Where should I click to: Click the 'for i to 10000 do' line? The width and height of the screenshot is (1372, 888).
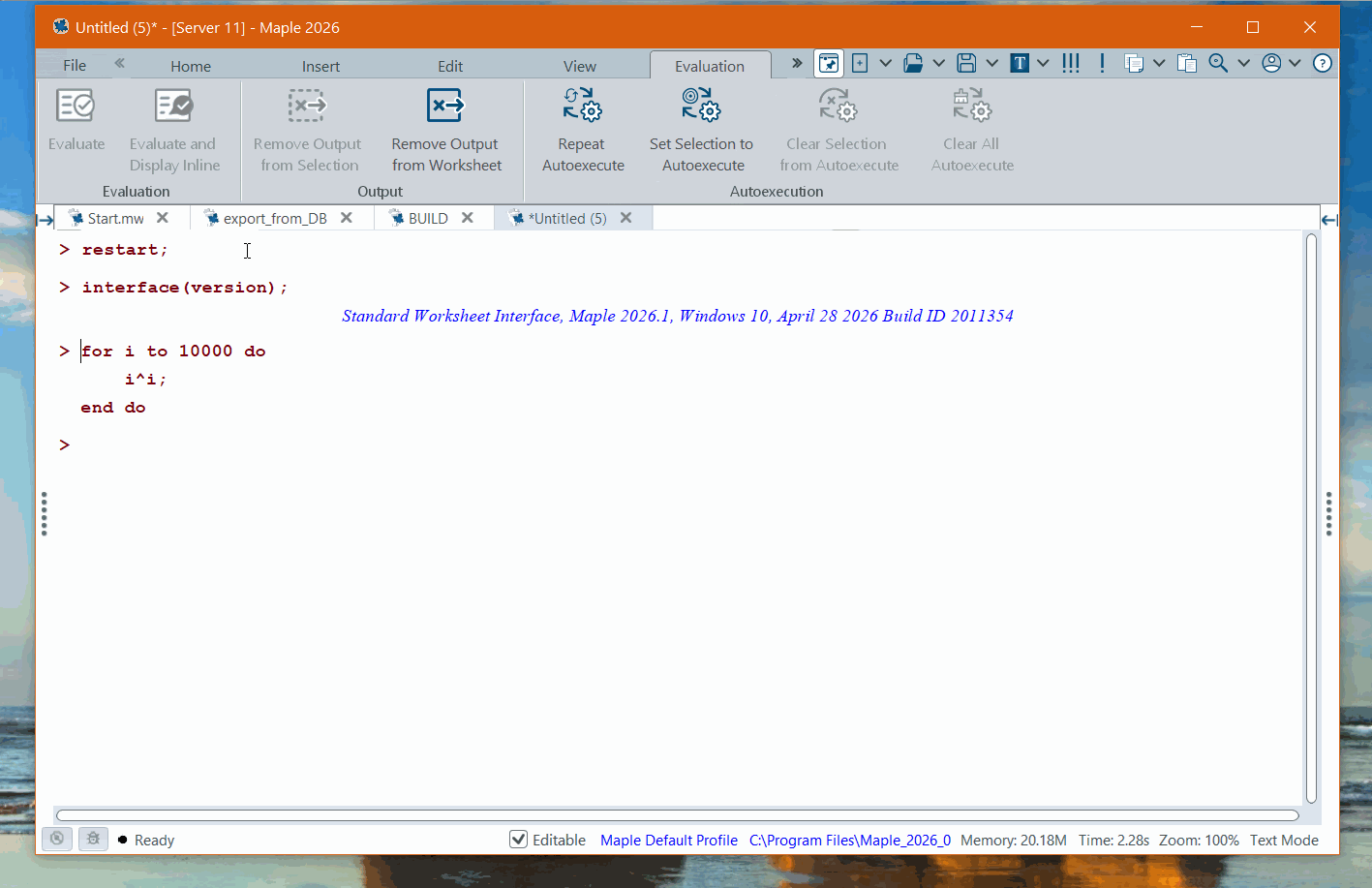point(173,352)
